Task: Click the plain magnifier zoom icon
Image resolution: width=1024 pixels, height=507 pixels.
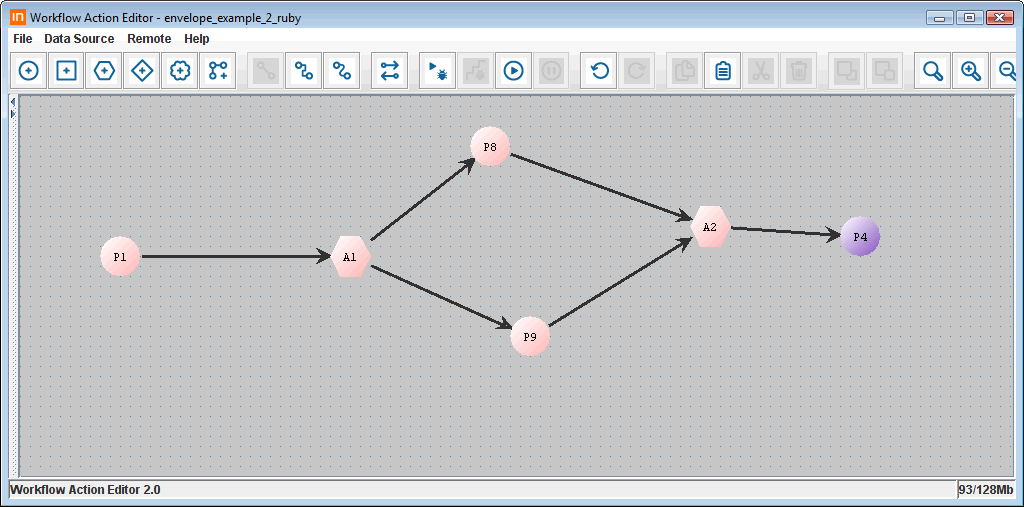Action: [x=933, y=71]
